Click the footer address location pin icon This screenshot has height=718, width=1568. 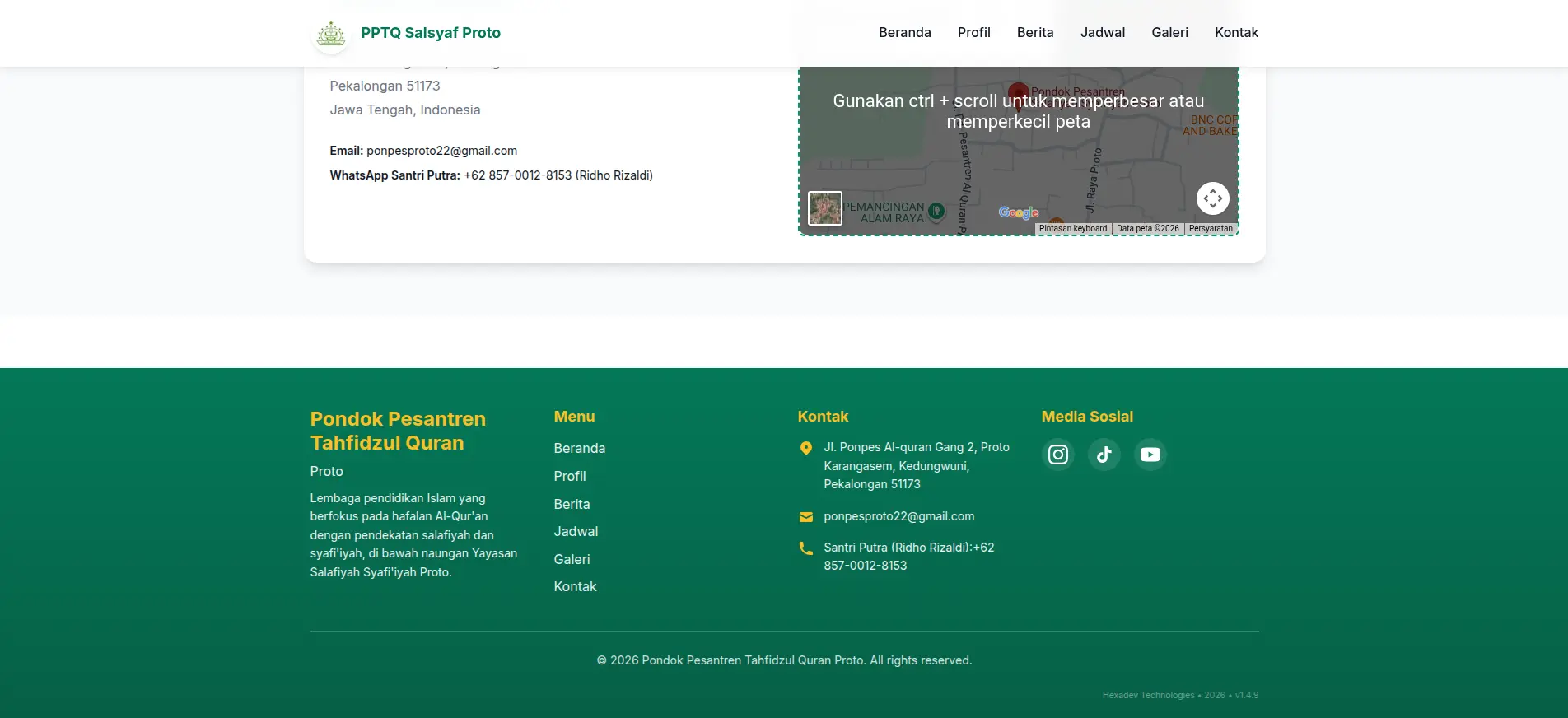click(806, 448)
